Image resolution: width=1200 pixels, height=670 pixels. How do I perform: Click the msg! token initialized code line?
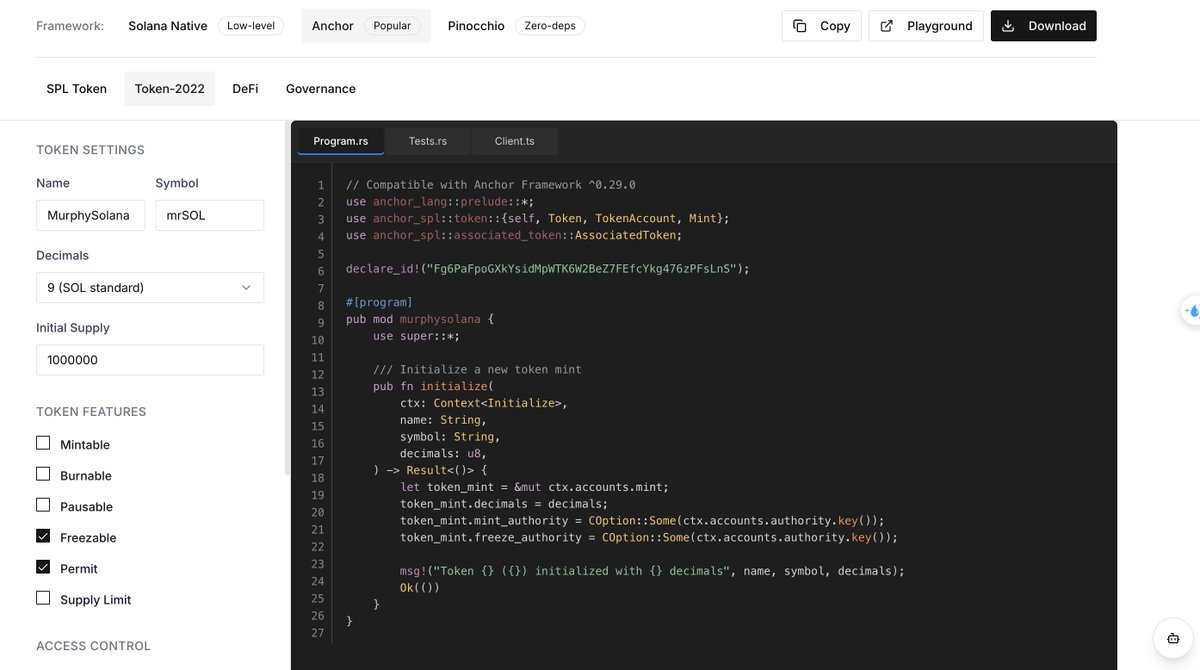652,571
